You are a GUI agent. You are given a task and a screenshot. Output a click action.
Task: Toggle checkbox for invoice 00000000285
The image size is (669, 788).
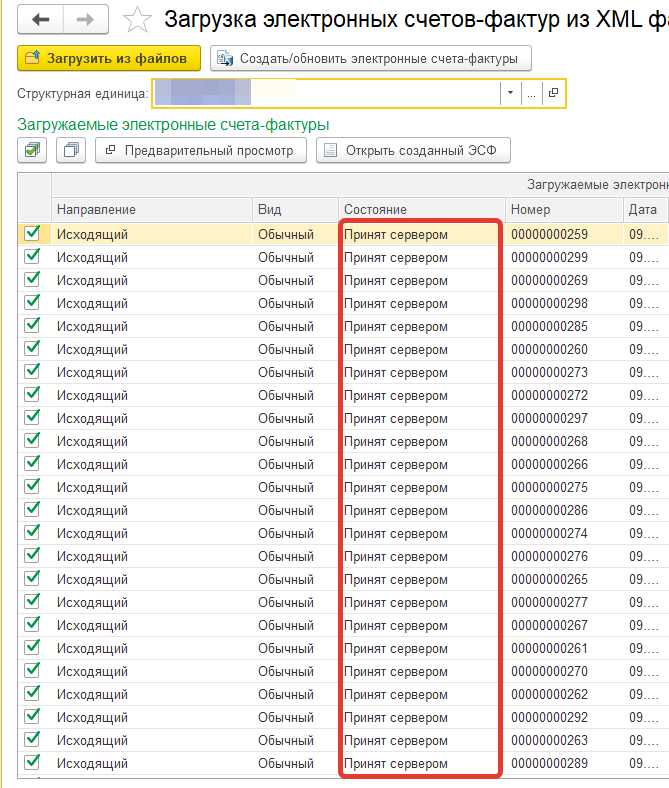tap(33, 325)
